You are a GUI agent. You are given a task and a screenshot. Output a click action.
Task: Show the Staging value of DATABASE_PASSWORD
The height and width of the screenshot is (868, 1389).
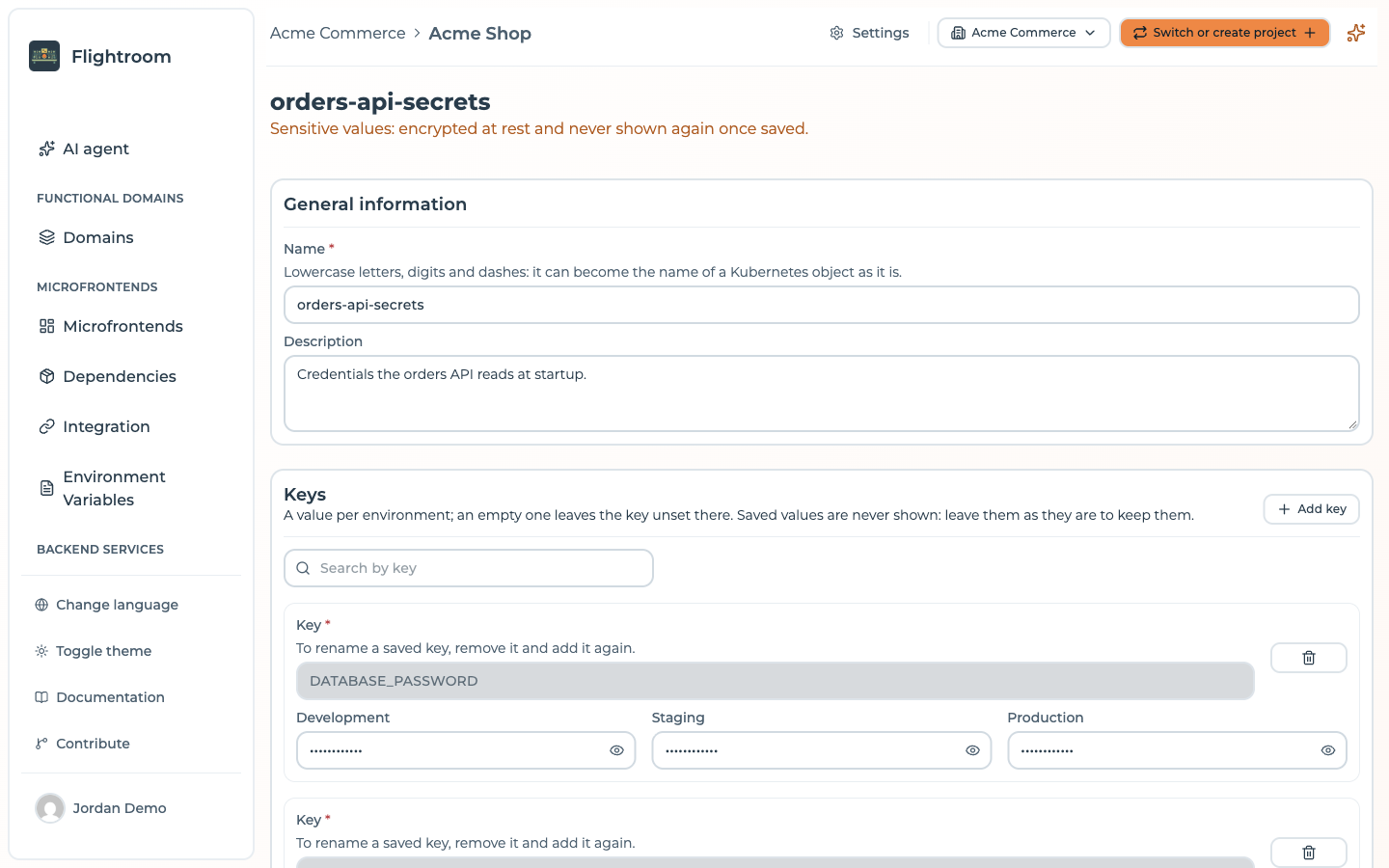coord(972,750)
